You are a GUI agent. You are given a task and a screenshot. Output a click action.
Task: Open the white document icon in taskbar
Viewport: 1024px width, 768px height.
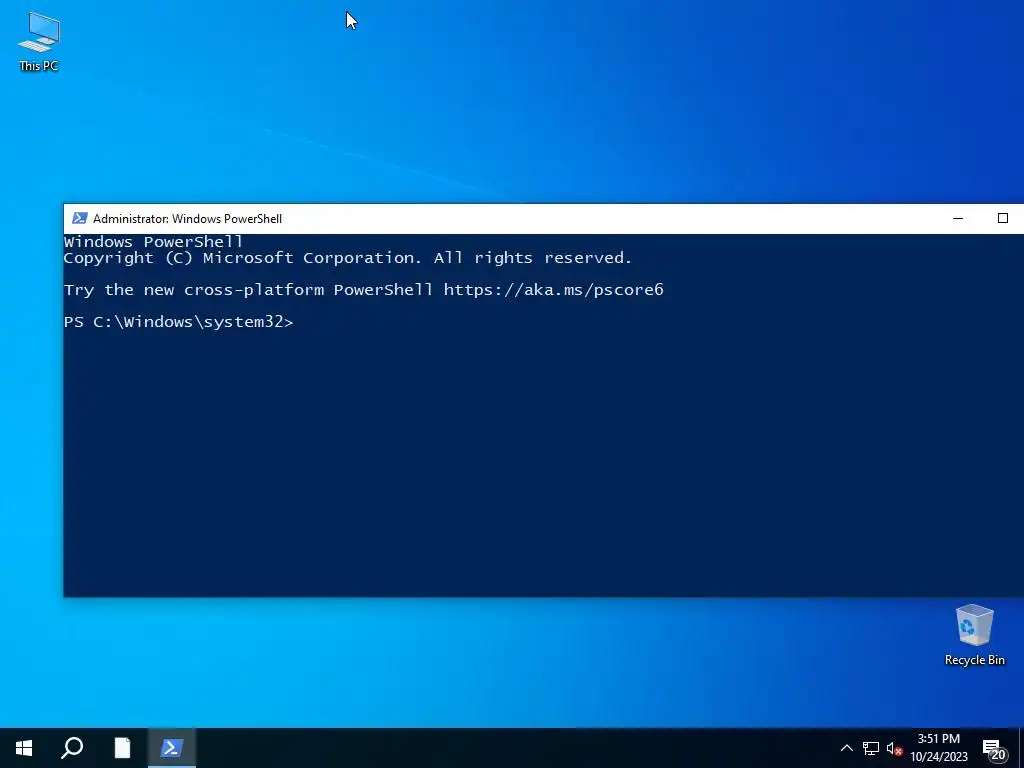(122, 748)
